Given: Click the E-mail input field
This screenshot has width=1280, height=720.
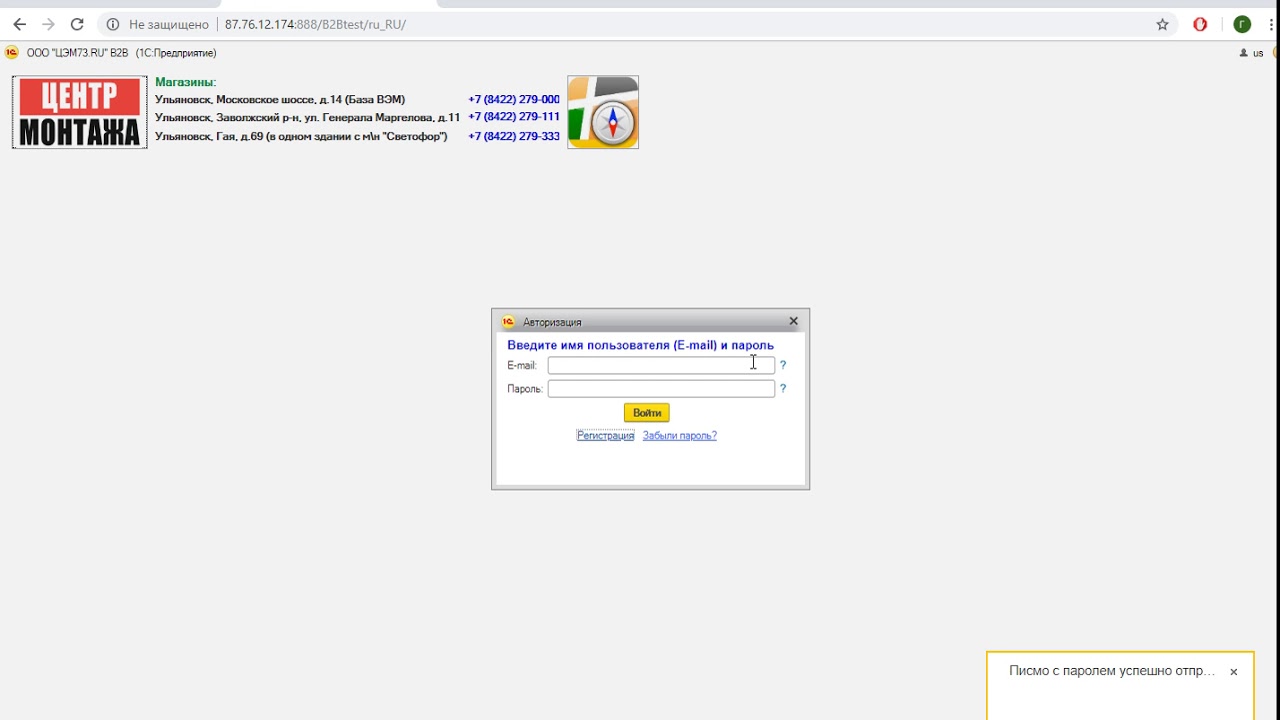Looking at the screenshot, I should 661,365.
